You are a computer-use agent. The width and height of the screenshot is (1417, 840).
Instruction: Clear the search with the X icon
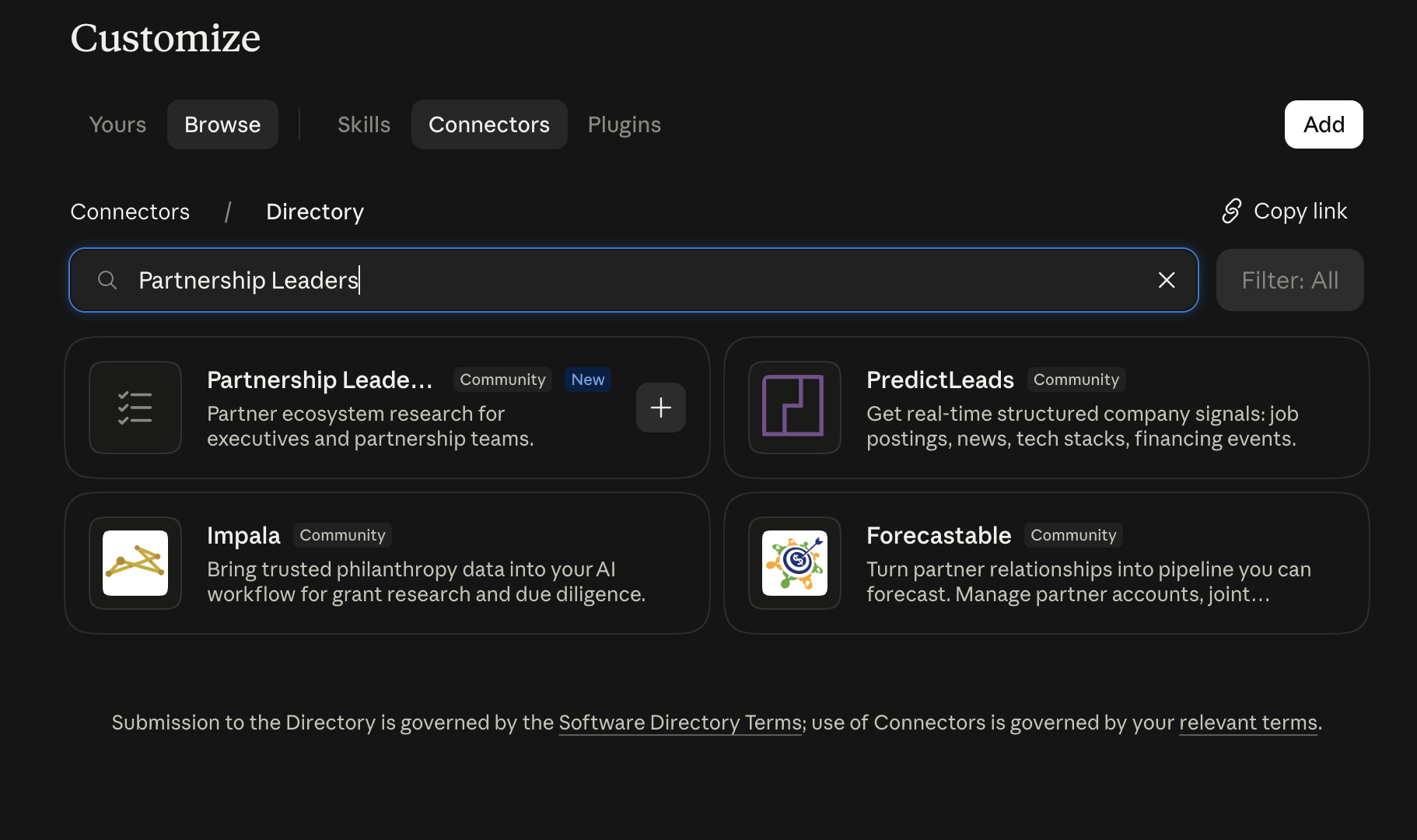pos(1166,280)
